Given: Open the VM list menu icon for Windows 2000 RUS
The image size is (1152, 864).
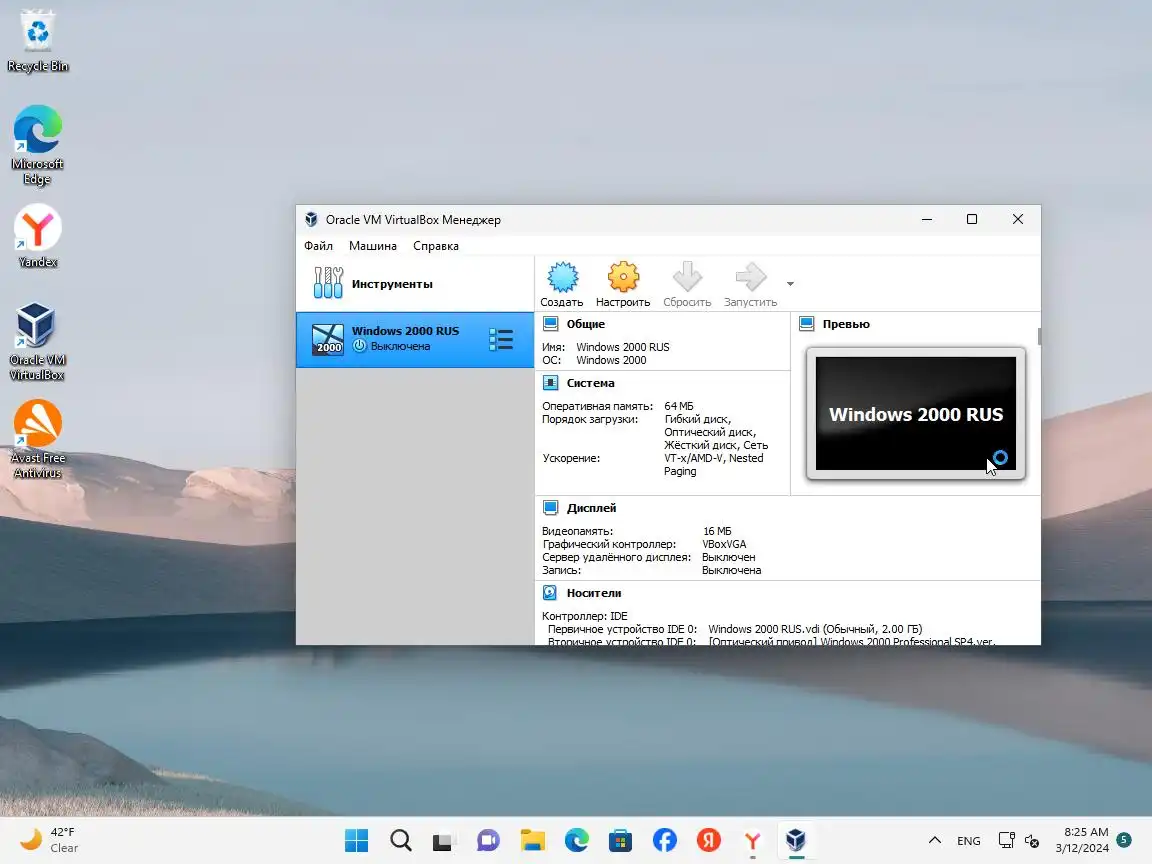Looking at the screenshot, I should pos(501,339).
